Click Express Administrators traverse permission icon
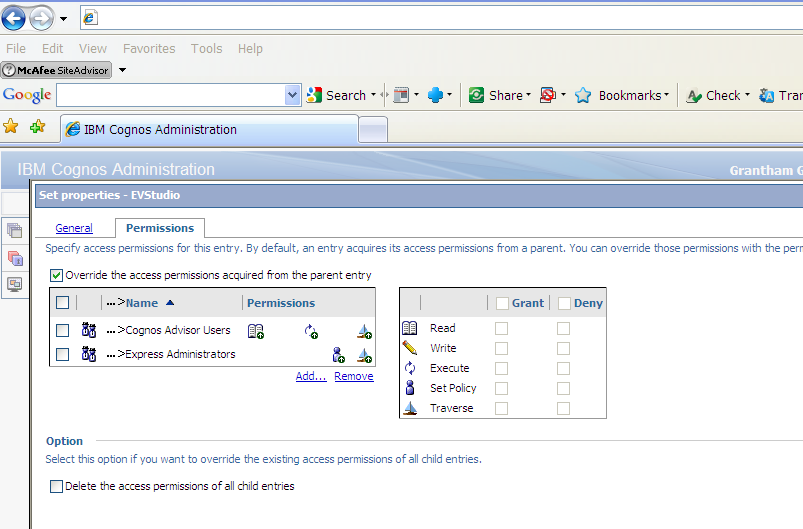 [365, 355]
